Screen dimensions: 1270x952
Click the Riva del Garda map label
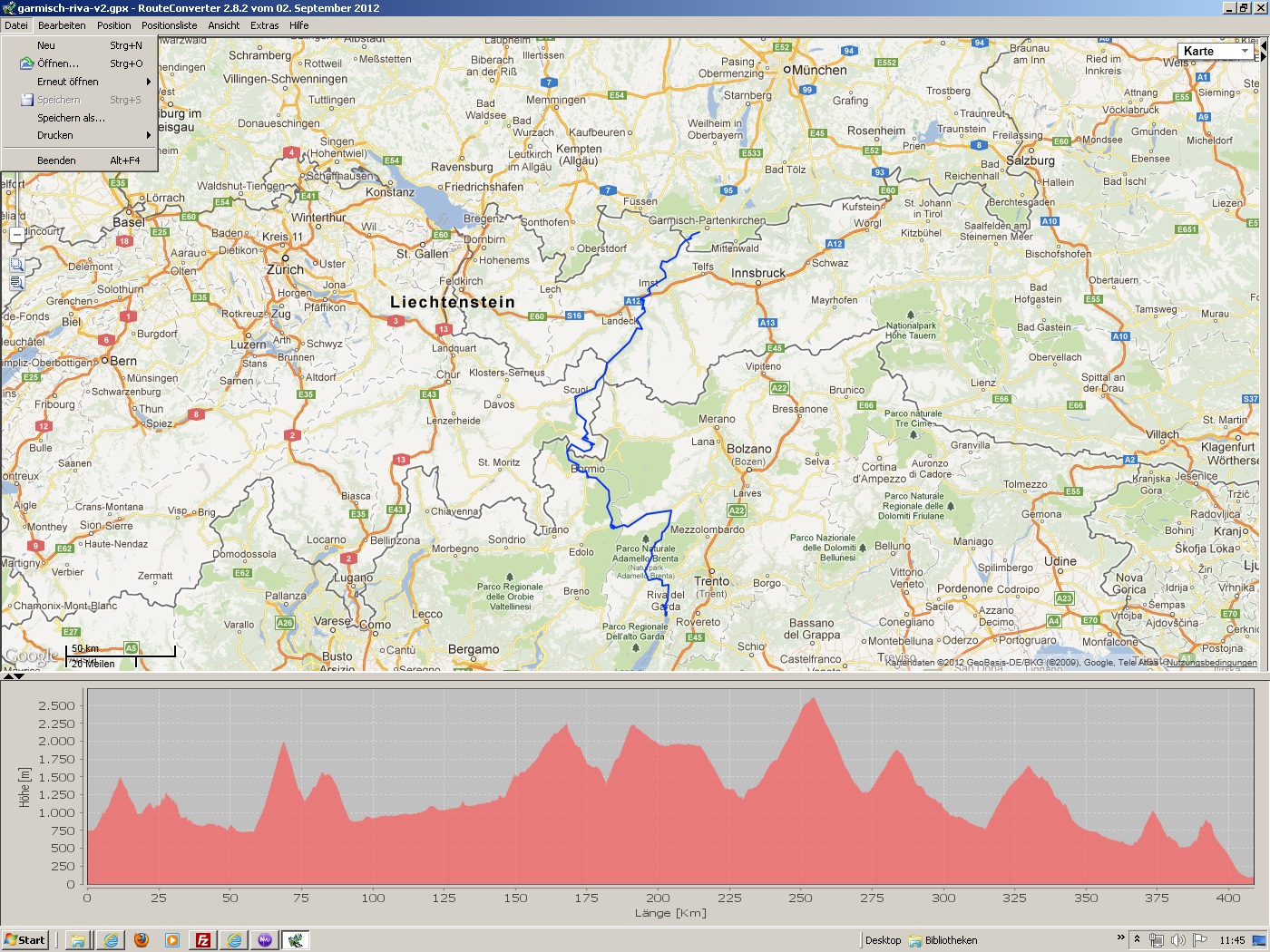click(665, 601)
